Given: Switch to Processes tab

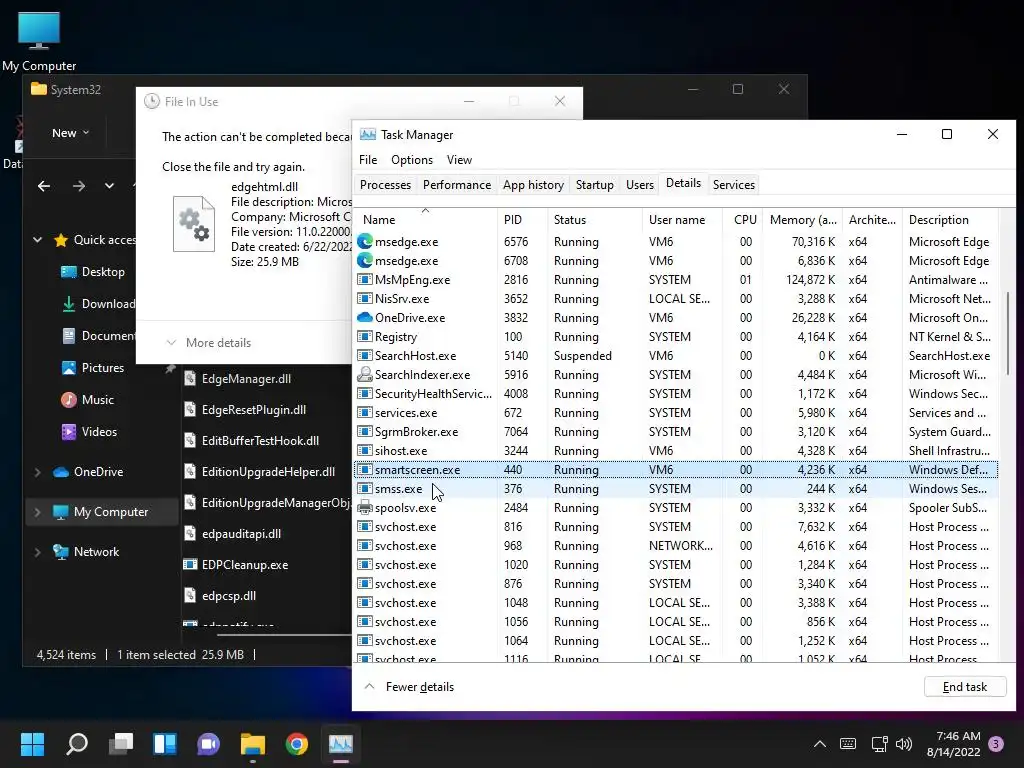Looking at the screenshot, I should (385, 185).
